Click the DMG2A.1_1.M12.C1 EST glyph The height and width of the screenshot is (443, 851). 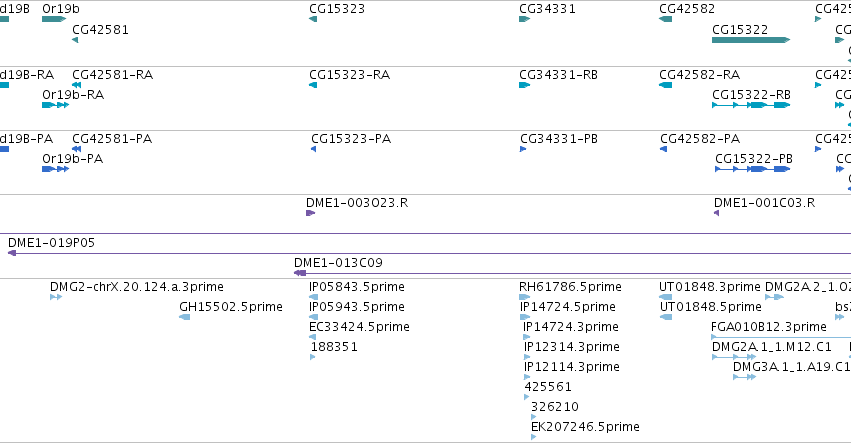point(734,357)
